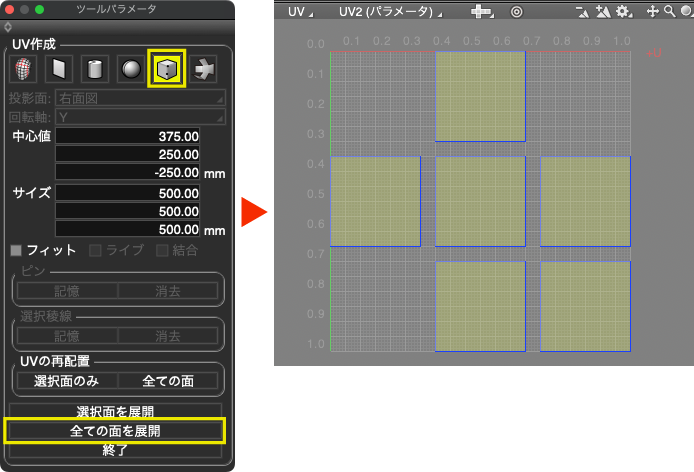Select the planar projection UV icon
694x472 pixels.
tap(59, 69)
